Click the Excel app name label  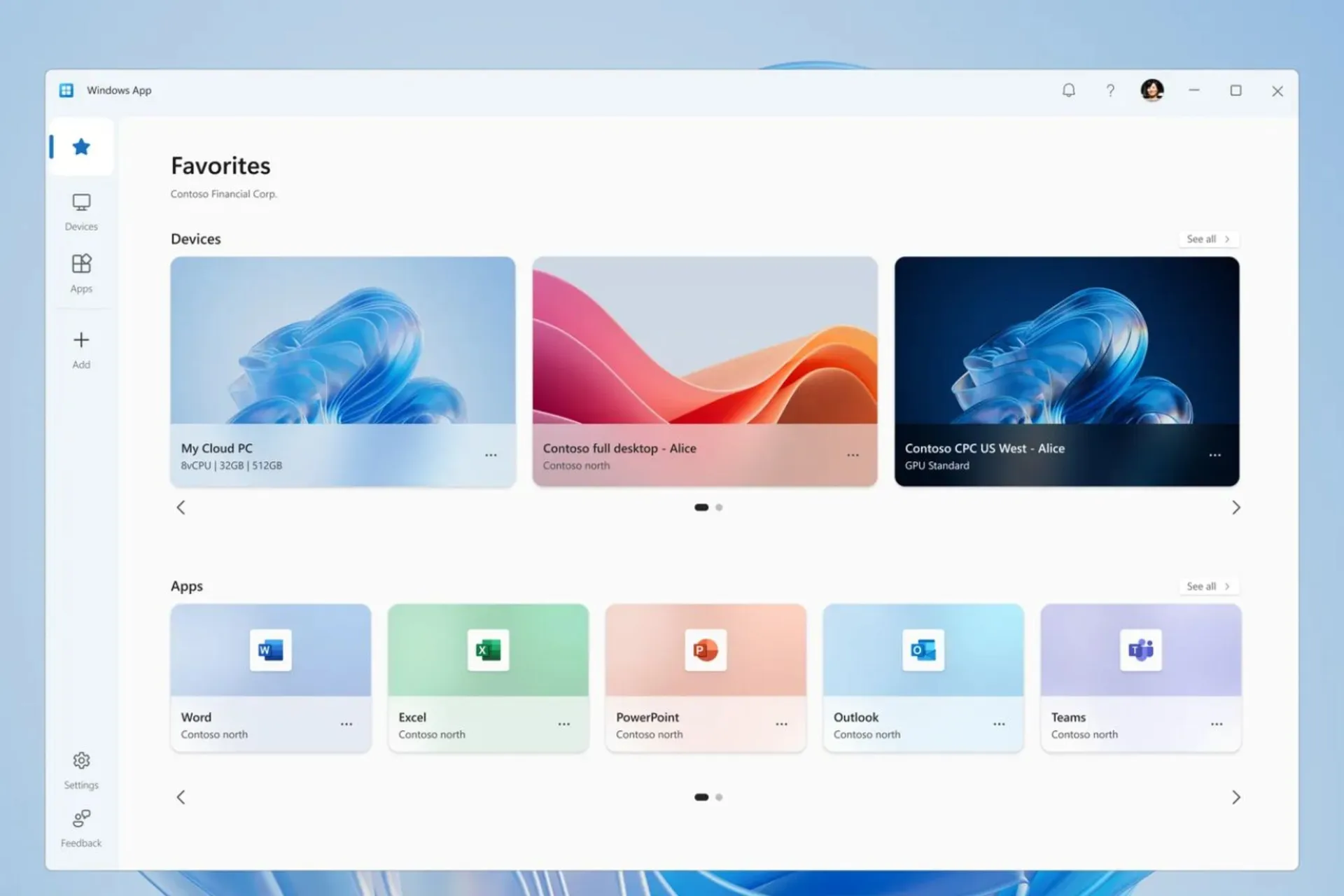[412, 717]
